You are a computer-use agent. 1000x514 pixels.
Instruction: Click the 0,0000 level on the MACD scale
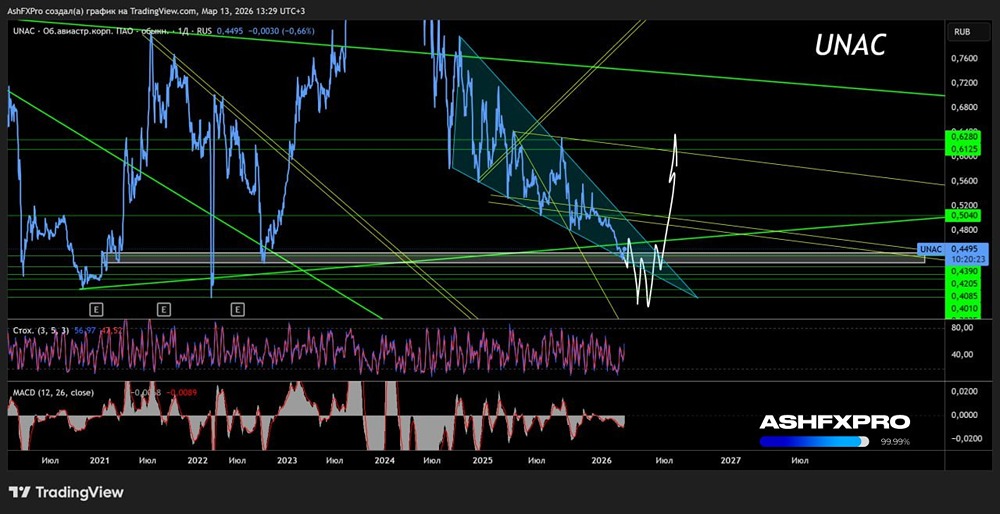point(963,415)
